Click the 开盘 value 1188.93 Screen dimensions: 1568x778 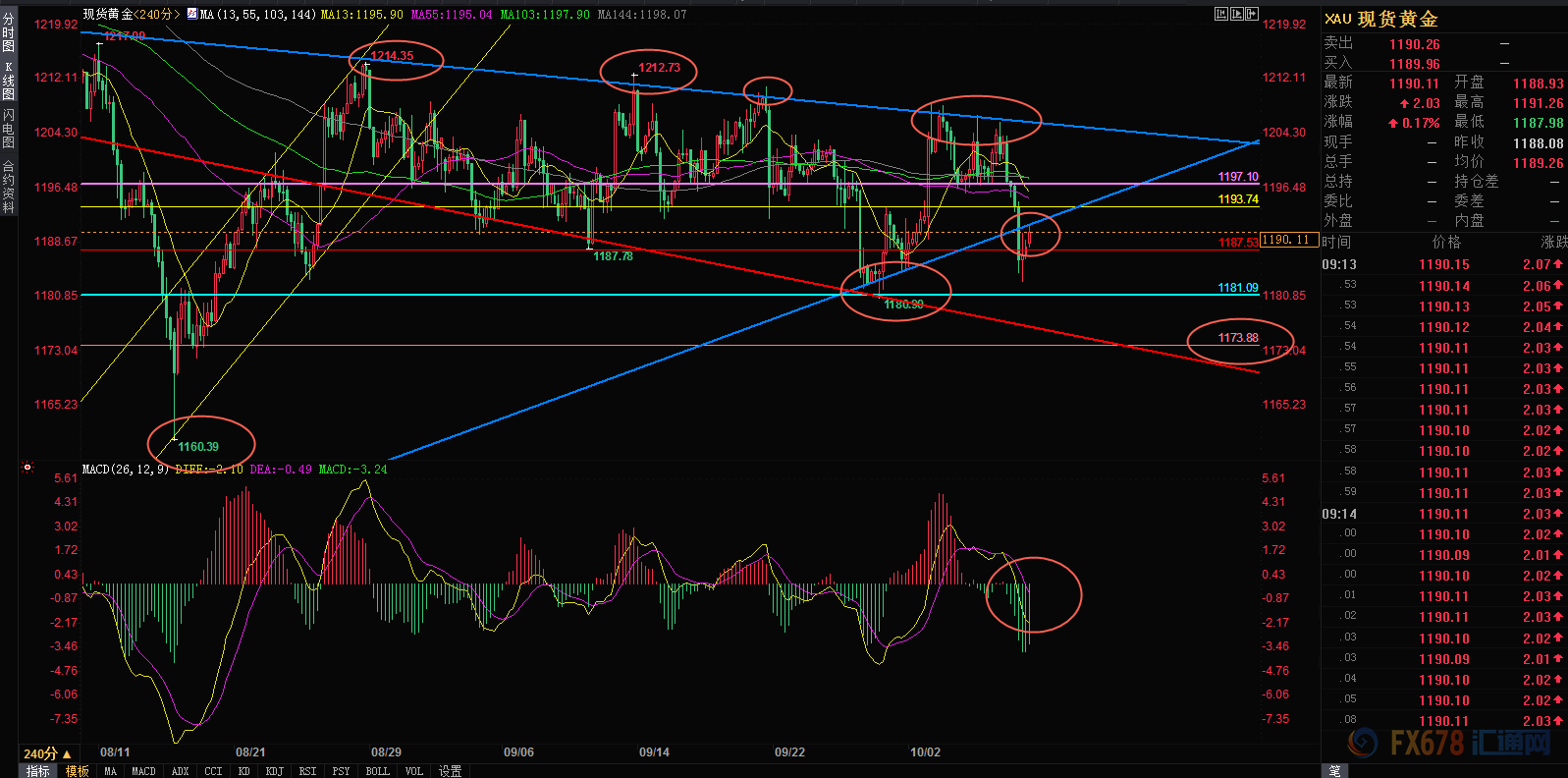tap(1539, 83)
